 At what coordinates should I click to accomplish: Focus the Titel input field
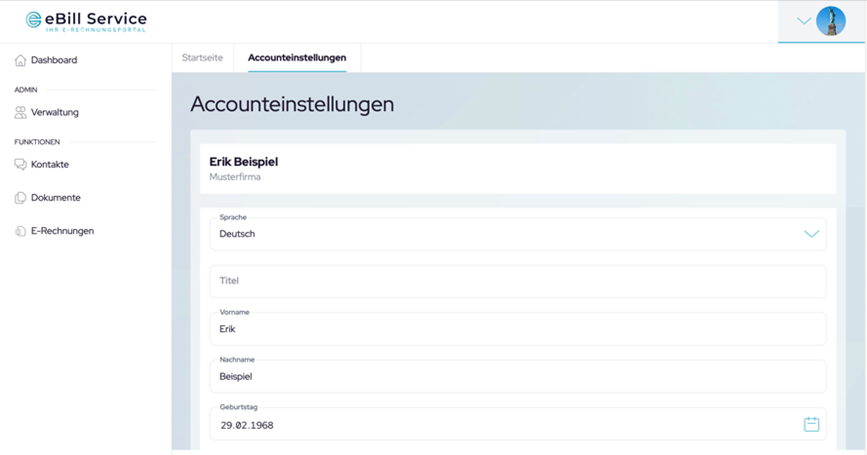point(517,281)
